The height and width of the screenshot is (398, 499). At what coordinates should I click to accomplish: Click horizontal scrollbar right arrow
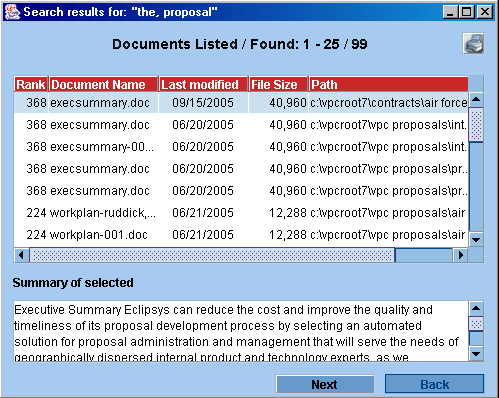[x=461, y=255]
